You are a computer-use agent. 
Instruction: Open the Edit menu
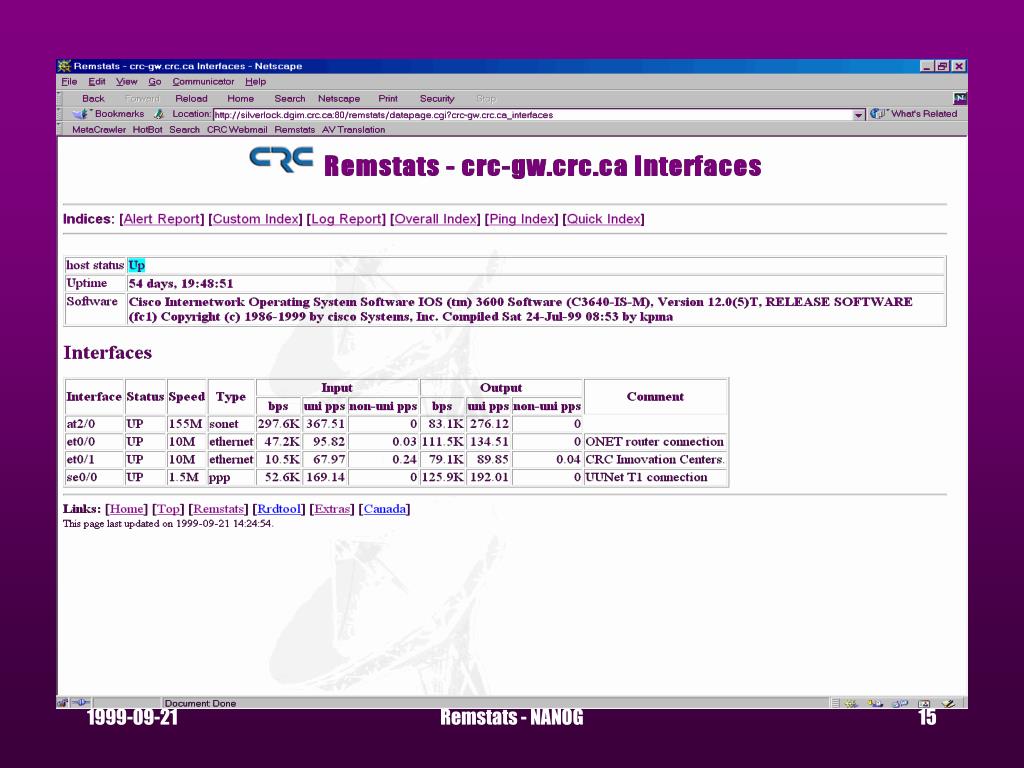point(97,82)
